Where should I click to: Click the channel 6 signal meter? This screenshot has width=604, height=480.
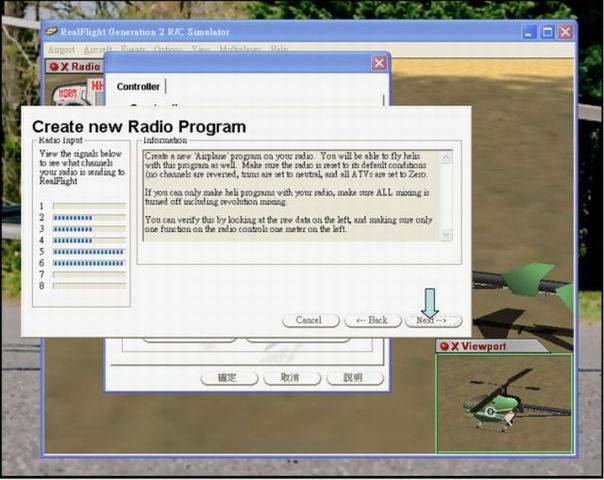(89, 263)
